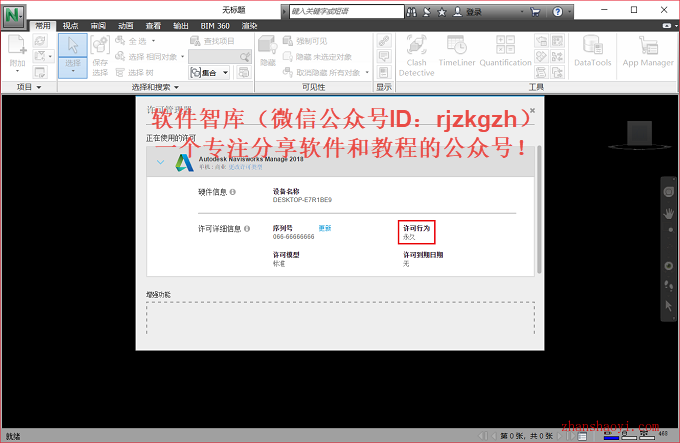Viewport: 680px width, 443px height.
Task: Open the 选择相同对象 dropdown arrow
Action: [183, 57]
